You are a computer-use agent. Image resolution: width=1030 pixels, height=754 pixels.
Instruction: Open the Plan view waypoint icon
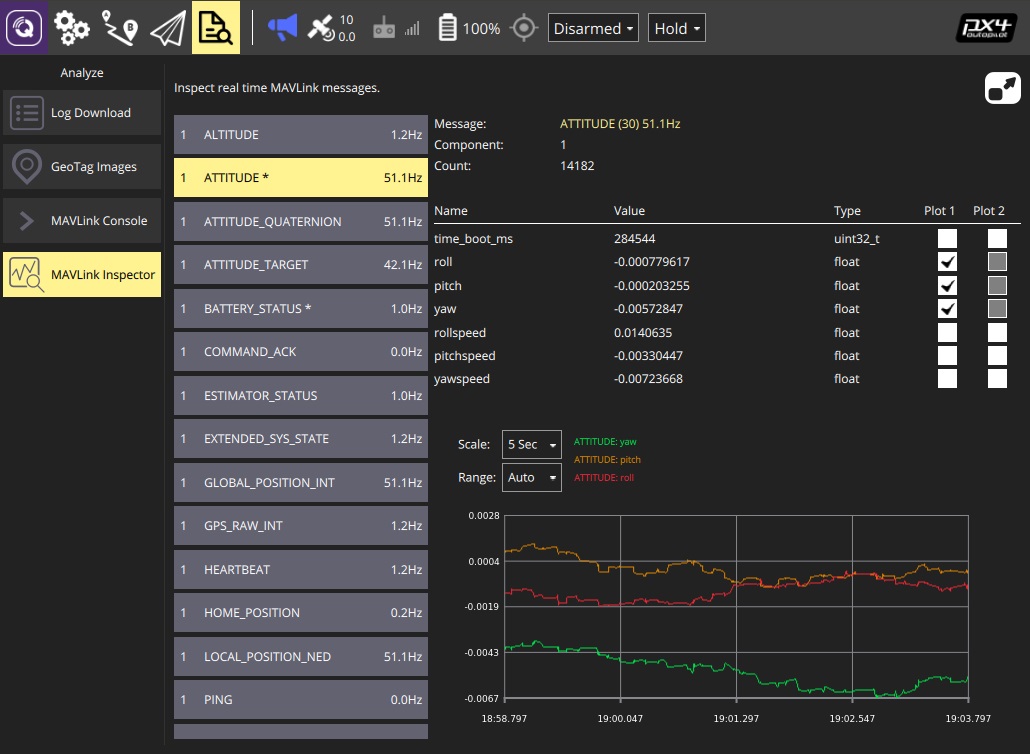(x=120, y=28)
